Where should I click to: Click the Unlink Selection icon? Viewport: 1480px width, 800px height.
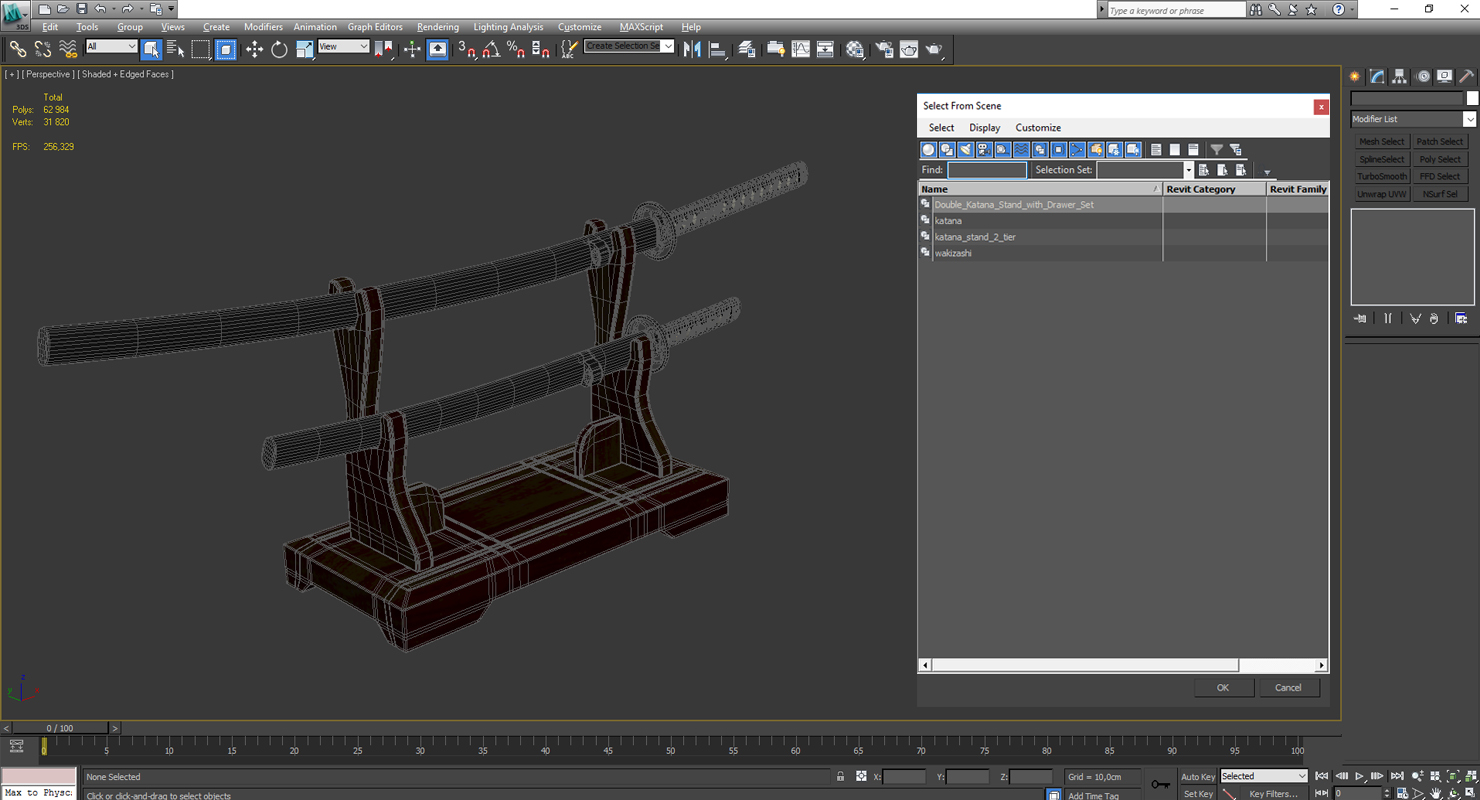coord(43,49)
